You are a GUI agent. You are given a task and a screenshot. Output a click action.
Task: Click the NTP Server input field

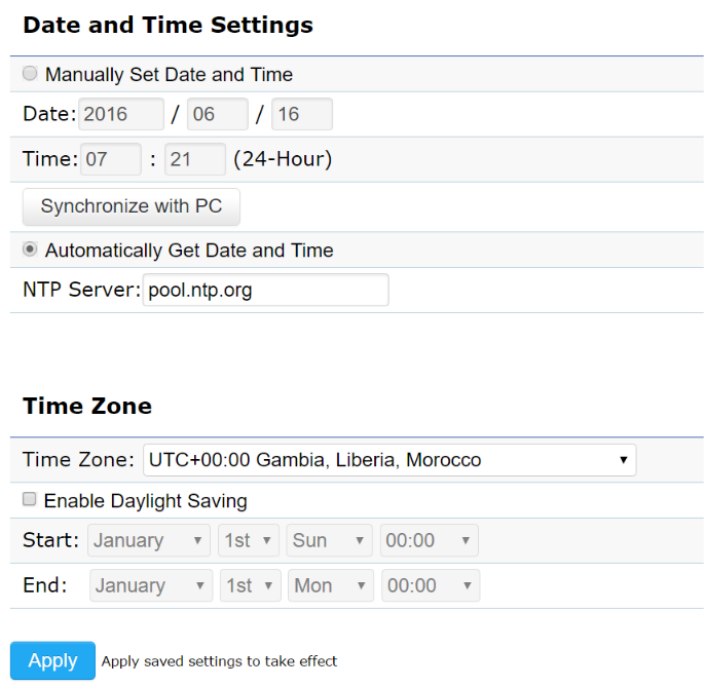pos(265,290)
